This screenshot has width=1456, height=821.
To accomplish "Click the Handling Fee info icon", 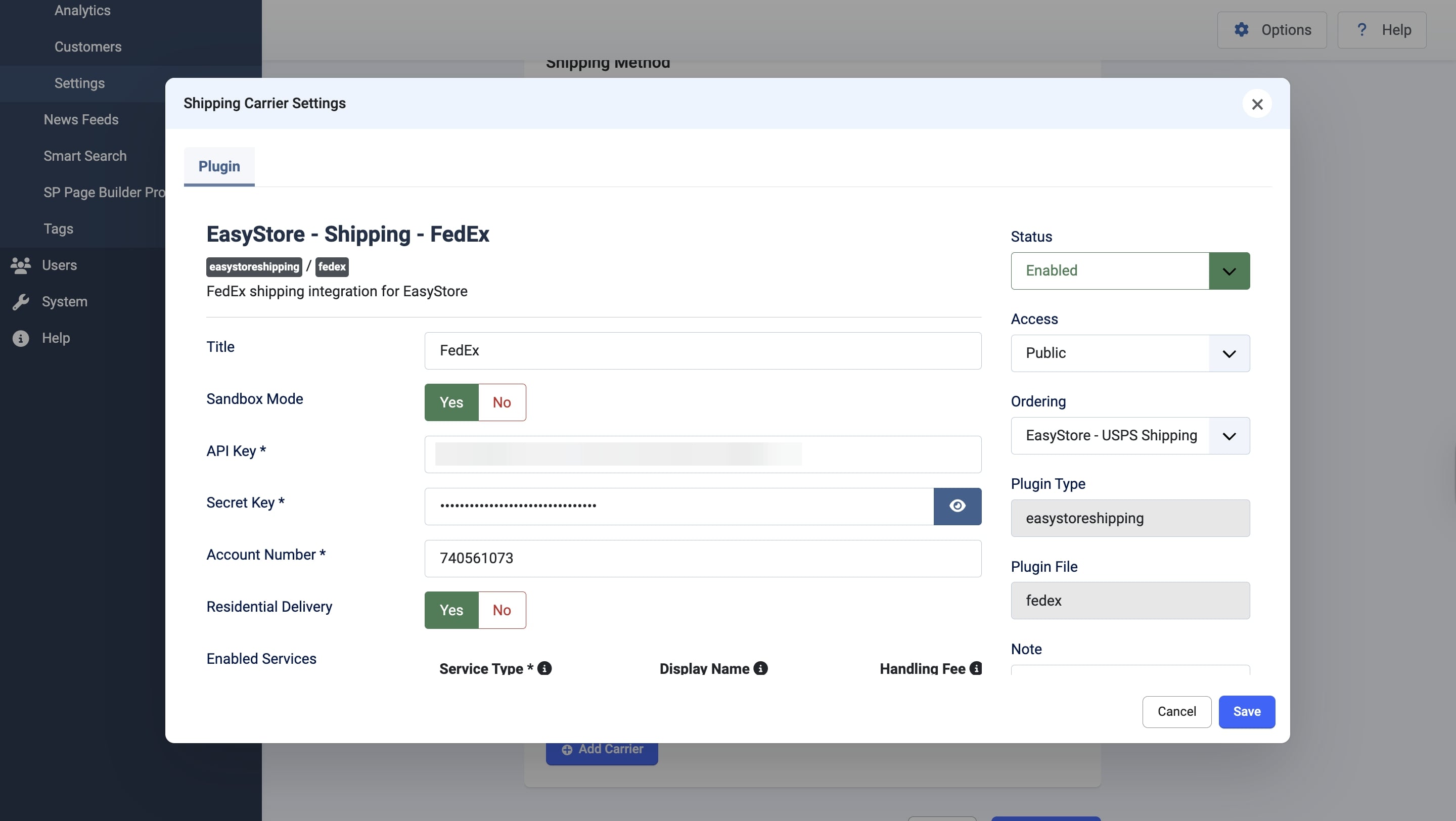I will [x=975, y=668].
